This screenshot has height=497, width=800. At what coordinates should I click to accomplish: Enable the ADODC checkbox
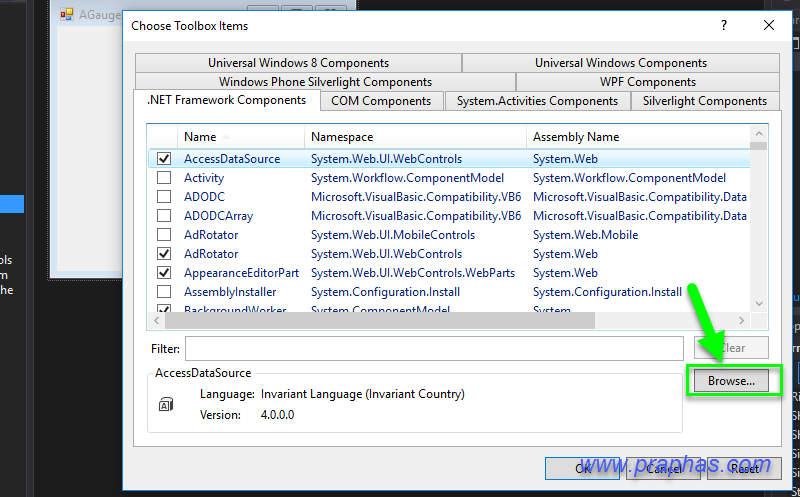164,196
